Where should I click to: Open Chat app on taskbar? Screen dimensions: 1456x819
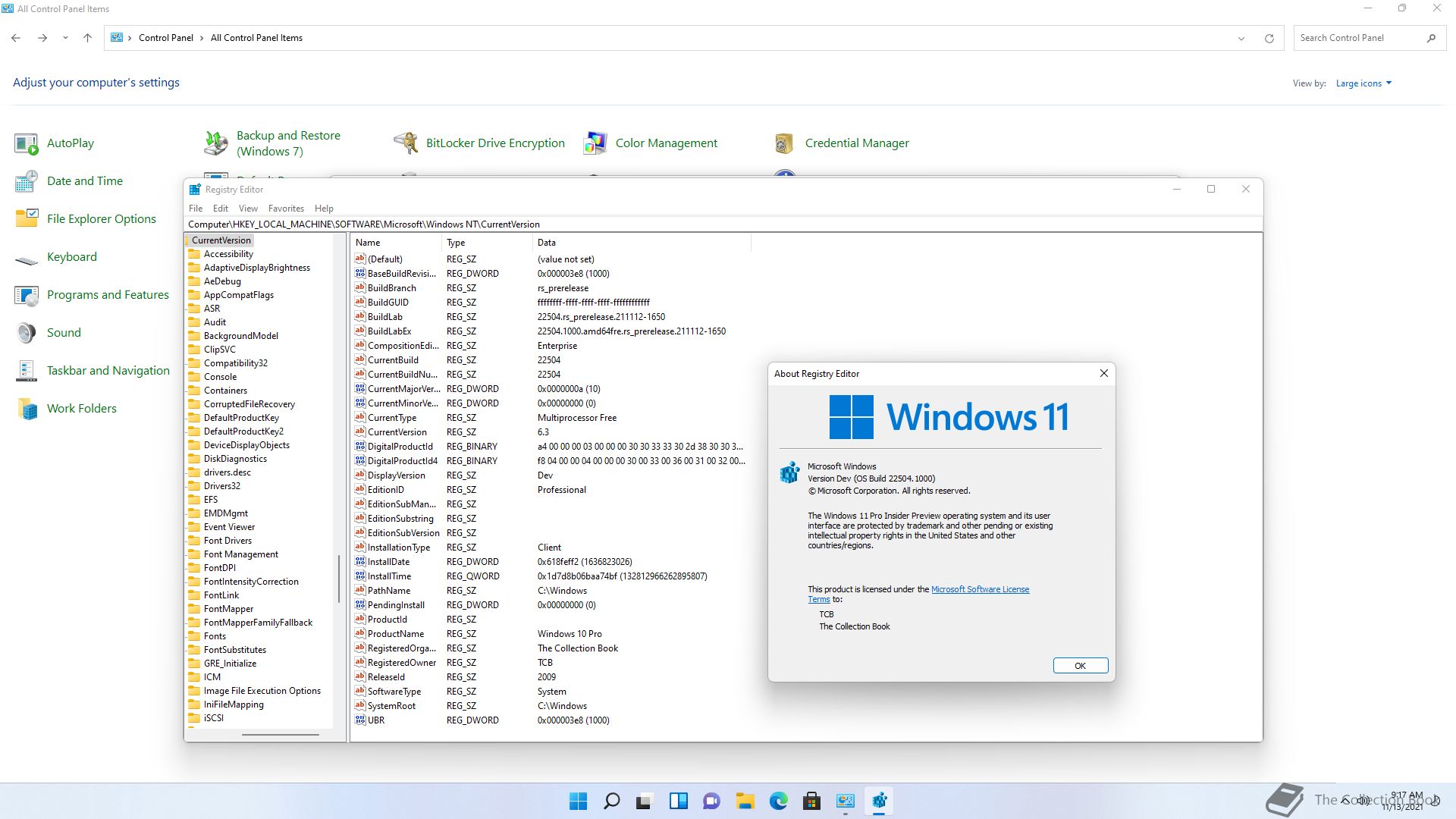pyautogui.click(x=711, y=801)
